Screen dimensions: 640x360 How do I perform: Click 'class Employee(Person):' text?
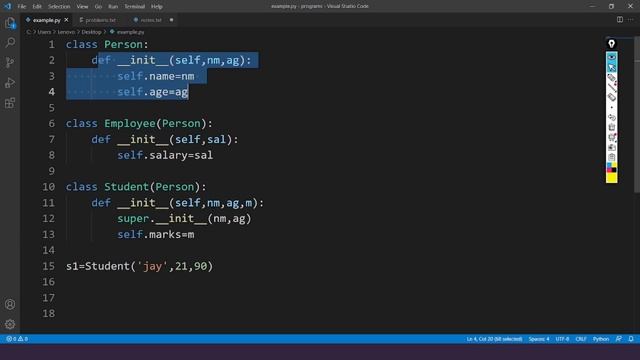(139, 123)
